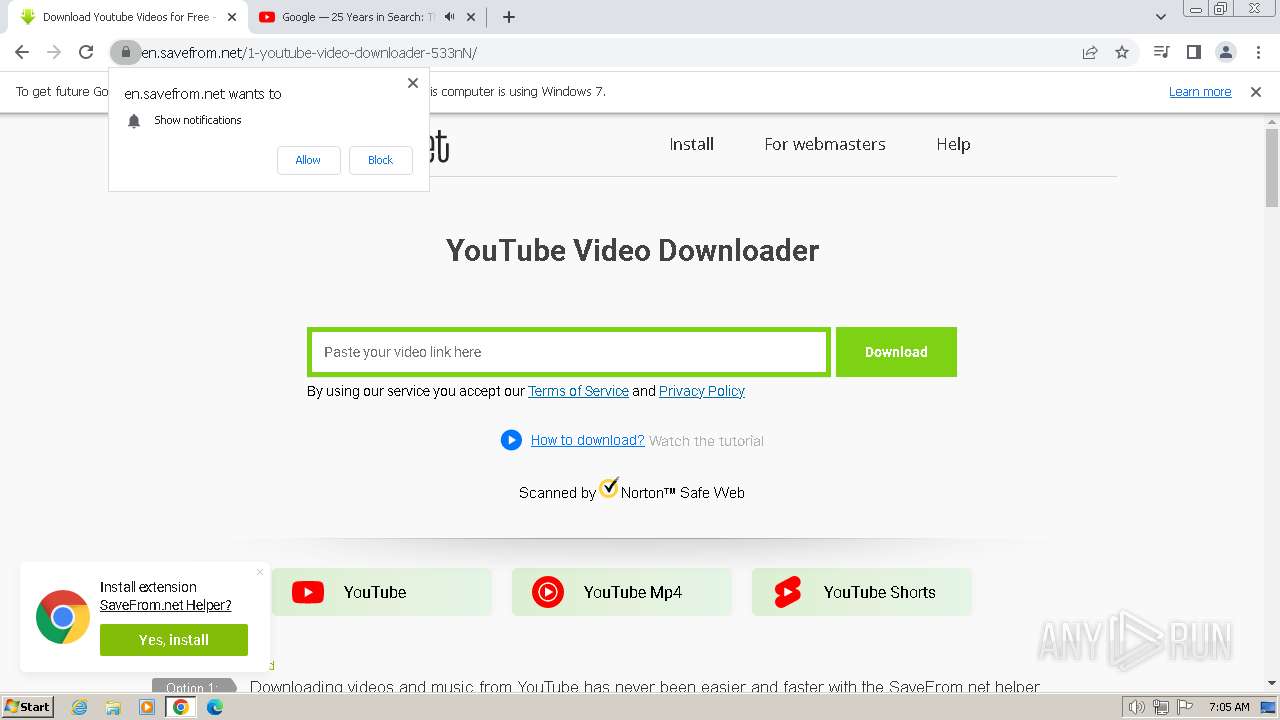Dismiss the Windows 7 info bar

(x=1256, y=91)
